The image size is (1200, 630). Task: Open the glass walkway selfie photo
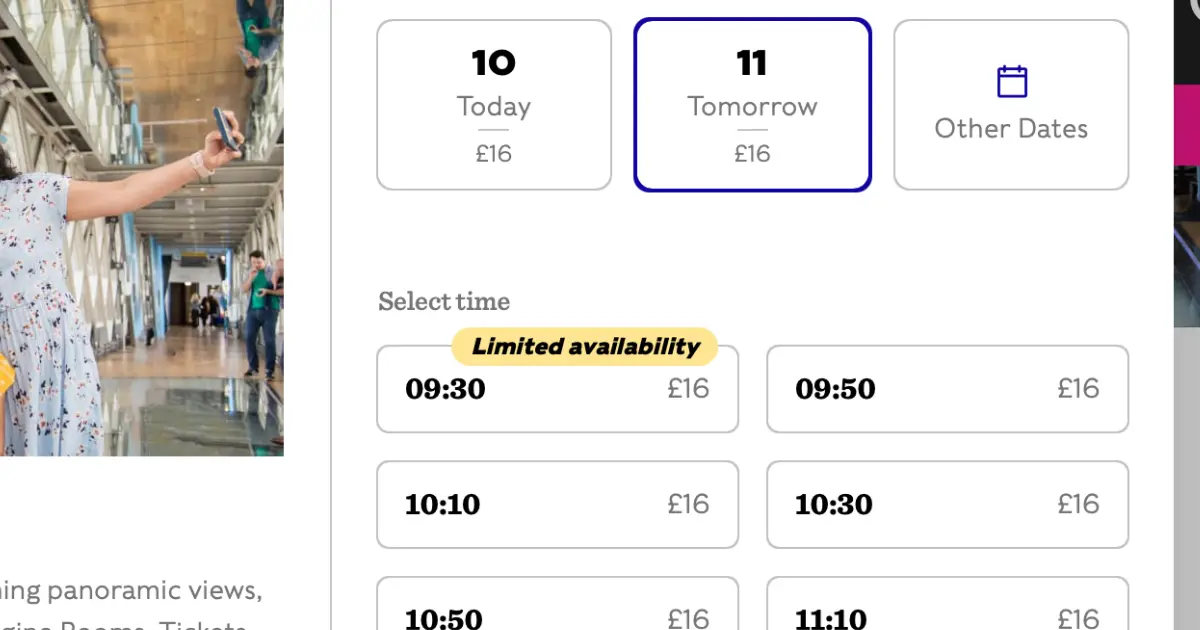(x=141, y=228)
